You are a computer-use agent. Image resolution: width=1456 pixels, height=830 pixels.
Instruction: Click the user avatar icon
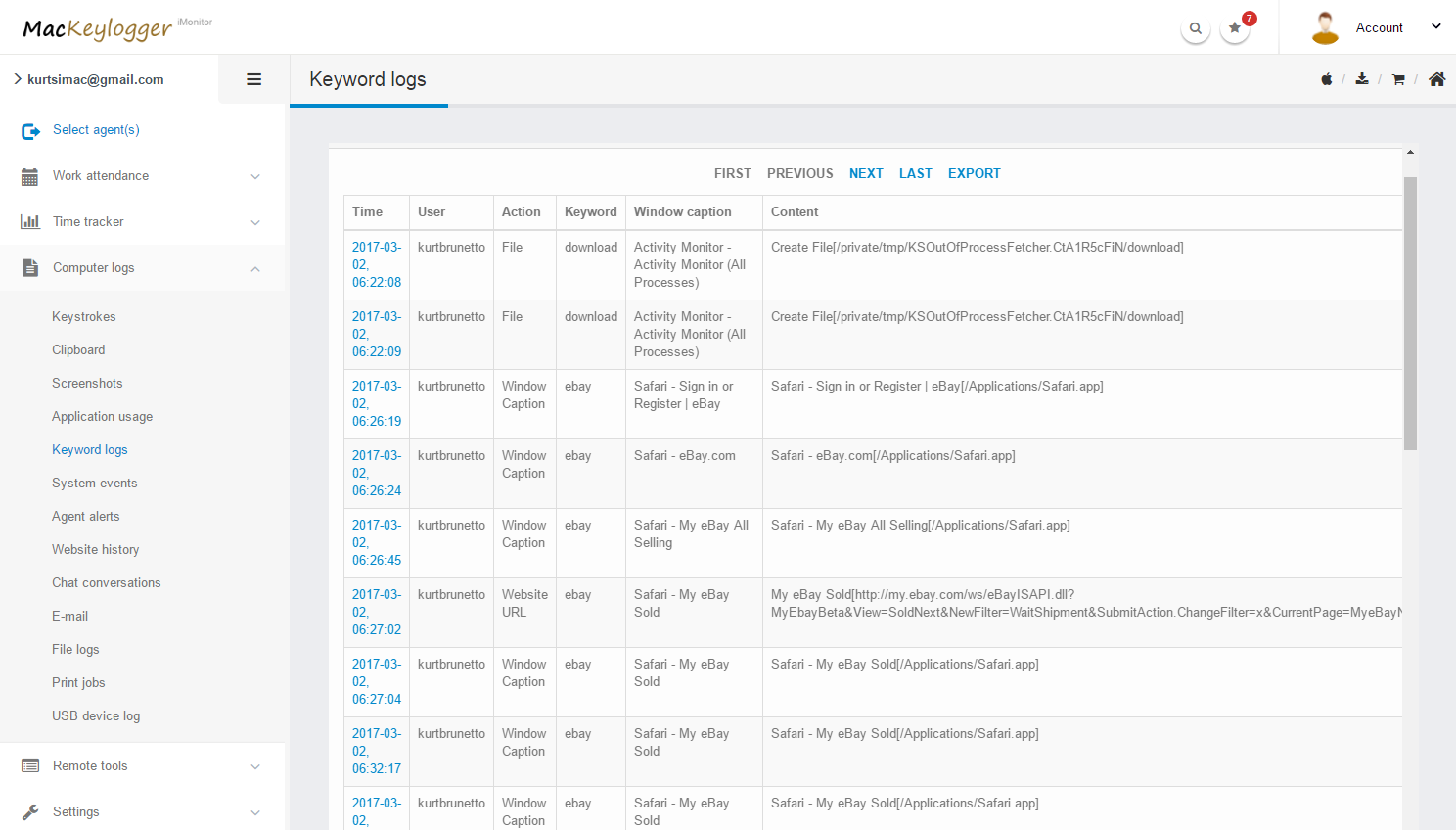click(x=1325, y=28)
